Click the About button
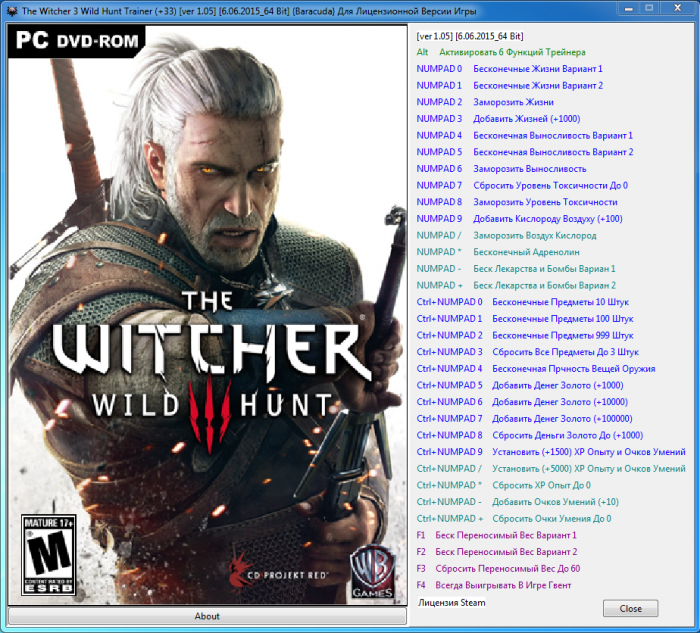This screenshot has height=633, width=700. (x=207, y=616)
